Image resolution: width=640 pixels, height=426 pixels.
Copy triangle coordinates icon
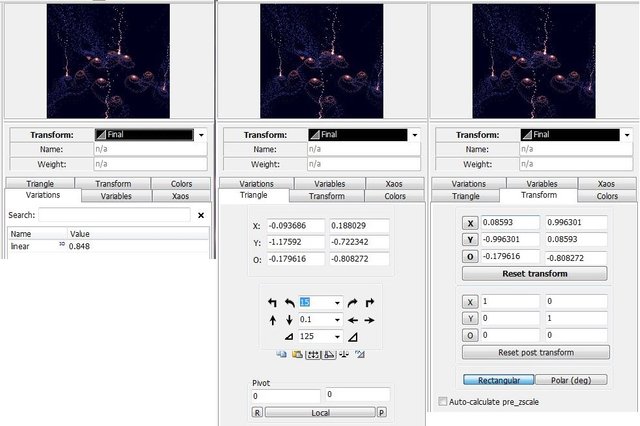coord(281,354)
